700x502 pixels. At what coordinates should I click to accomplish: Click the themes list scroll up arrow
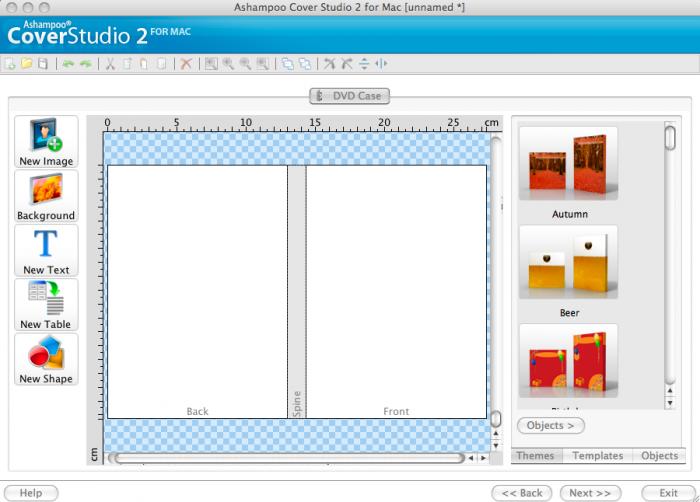point(670,390)
